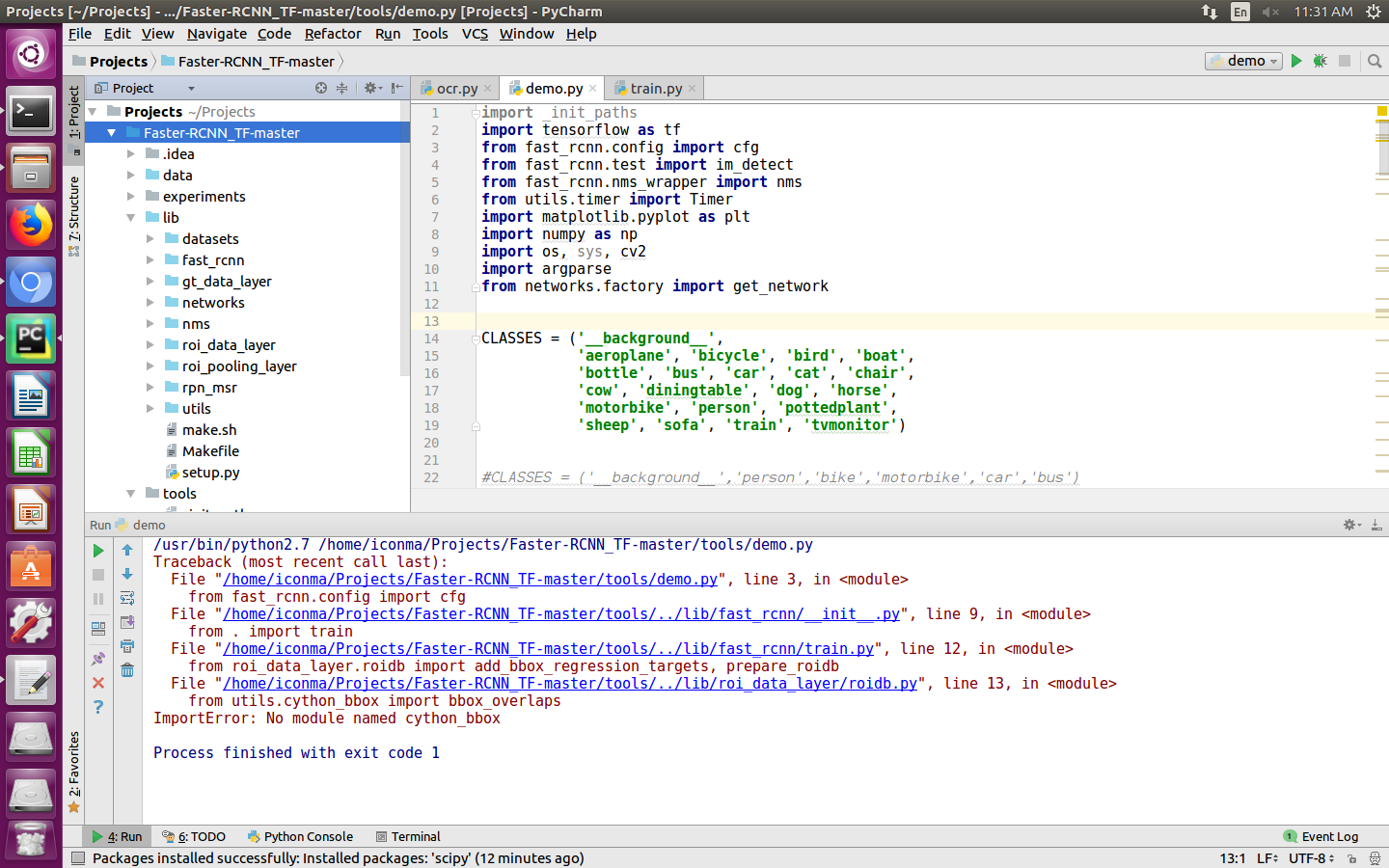Open the Python Console tool window

pyautogui.click(x=300, y=836)
